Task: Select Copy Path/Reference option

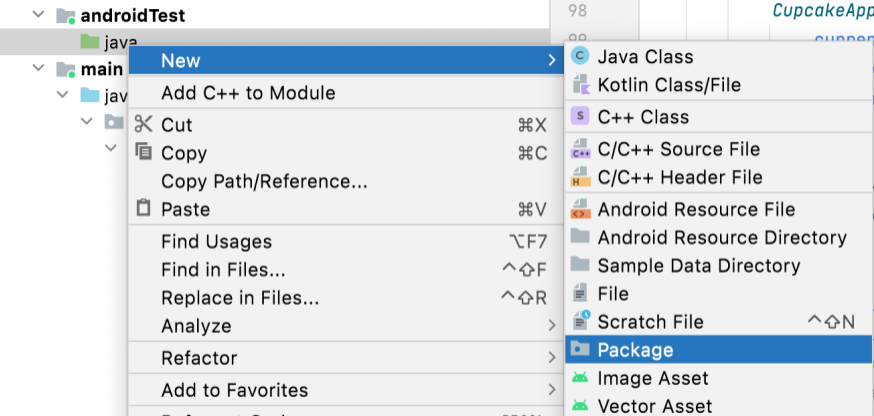Action: pyautogui.click(x=264, y=182)
